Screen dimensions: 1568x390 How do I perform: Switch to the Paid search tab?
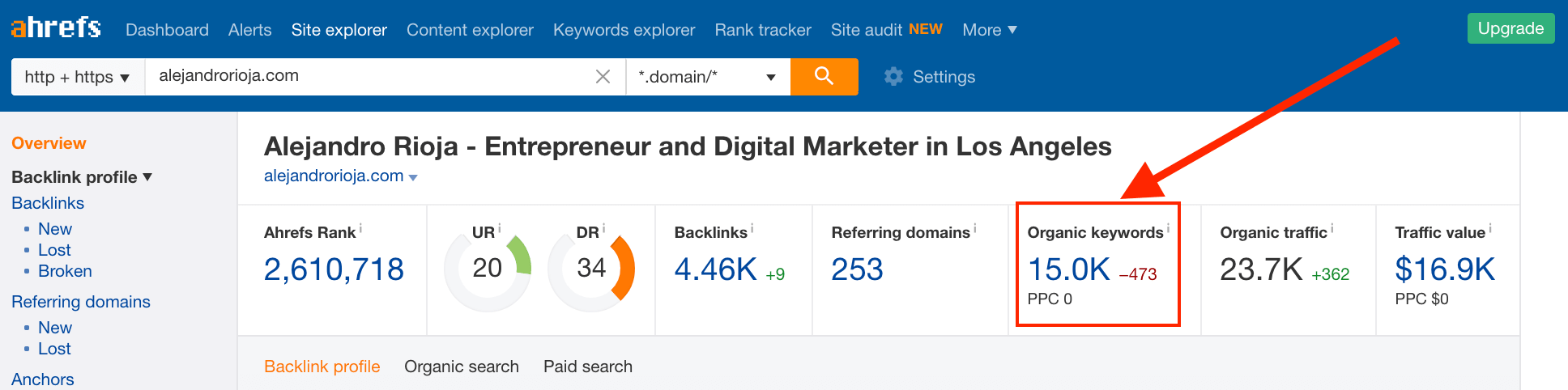(x=588, y=367)
